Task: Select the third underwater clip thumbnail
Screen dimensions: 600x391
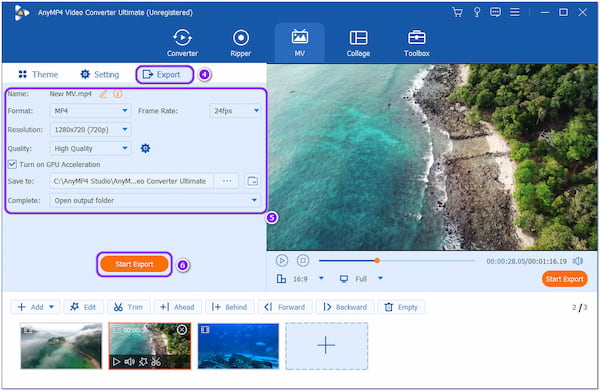Action: (238, 346)
